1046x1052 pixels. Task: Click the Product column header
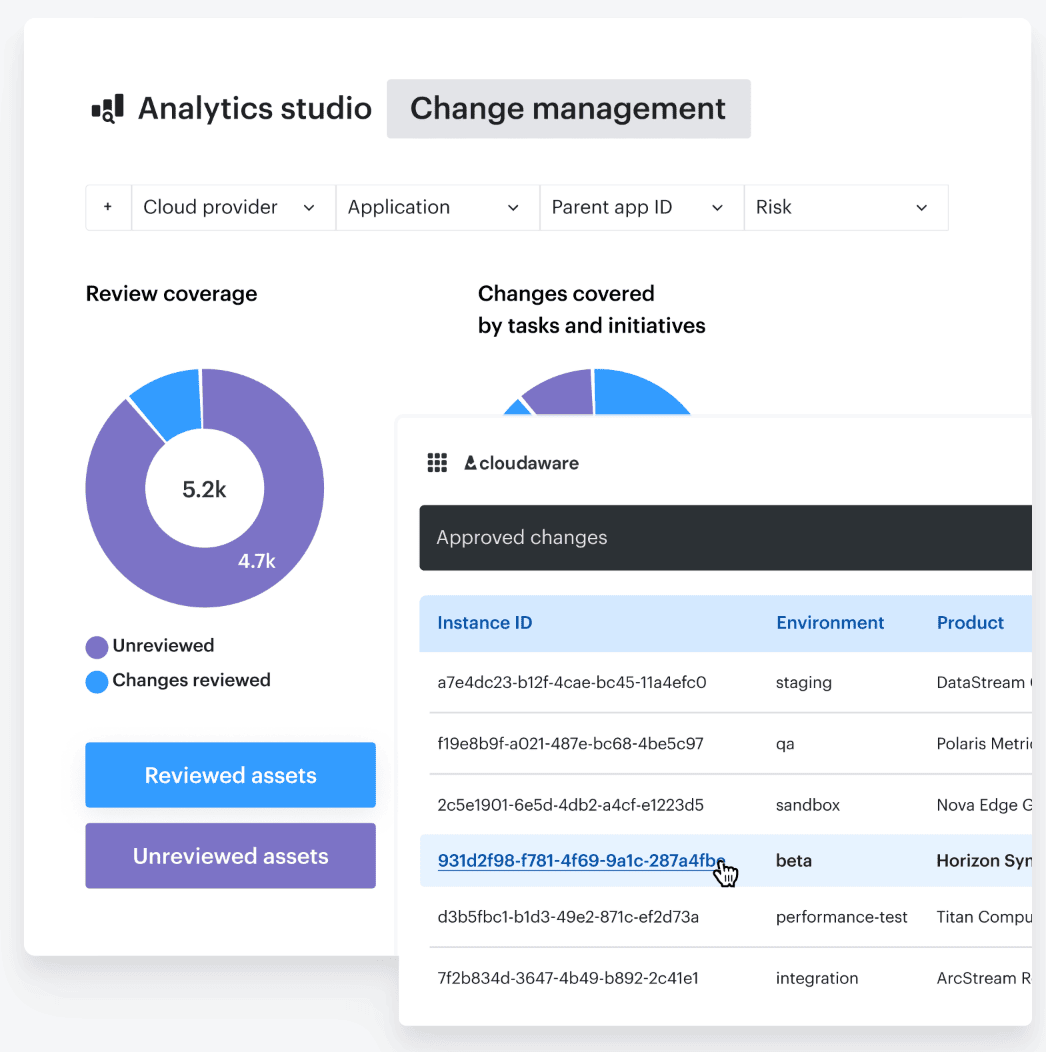970,623
